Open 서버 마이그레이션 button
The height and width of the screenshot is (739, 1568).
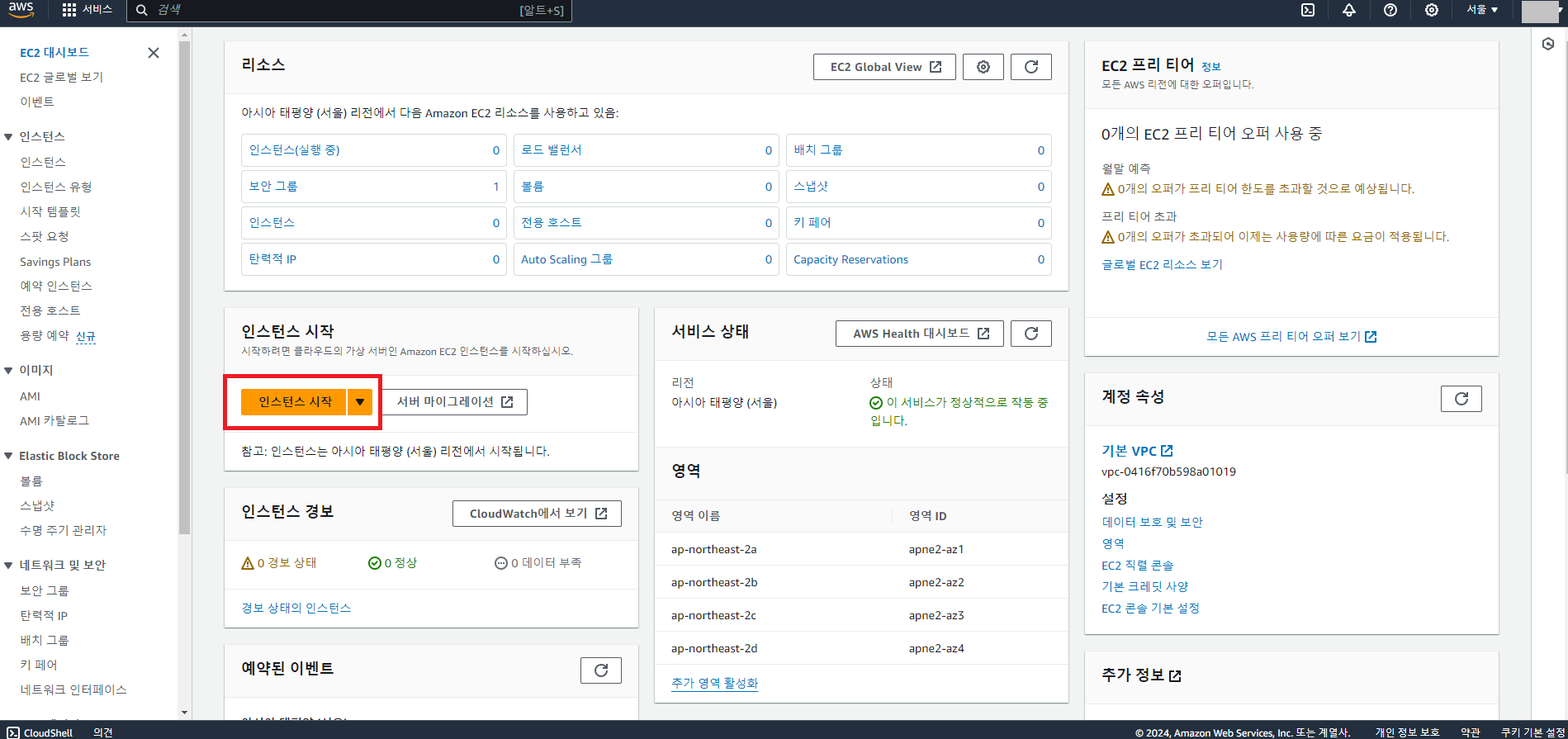[455, 402]
